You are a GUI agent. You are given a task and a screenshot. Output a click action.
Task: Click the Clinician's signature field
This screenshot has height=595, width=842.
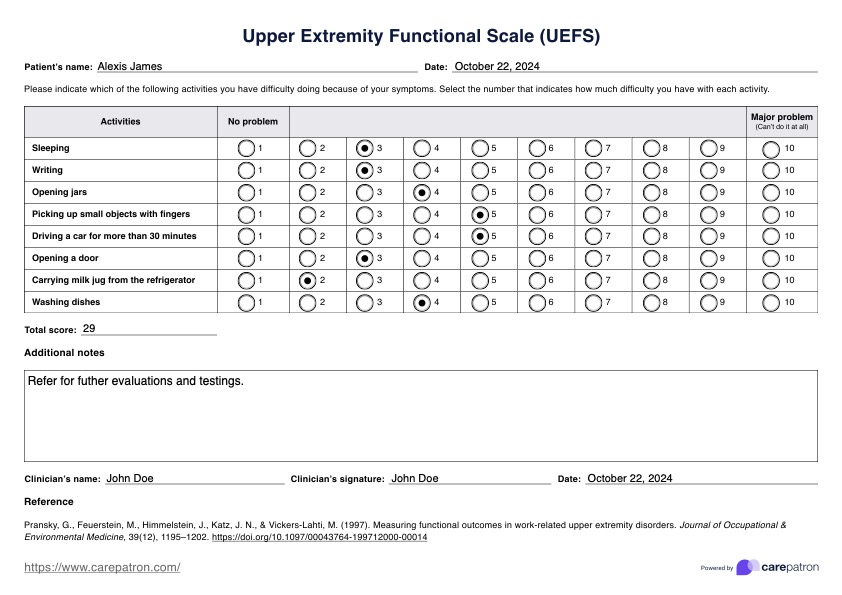pos(469,479)
